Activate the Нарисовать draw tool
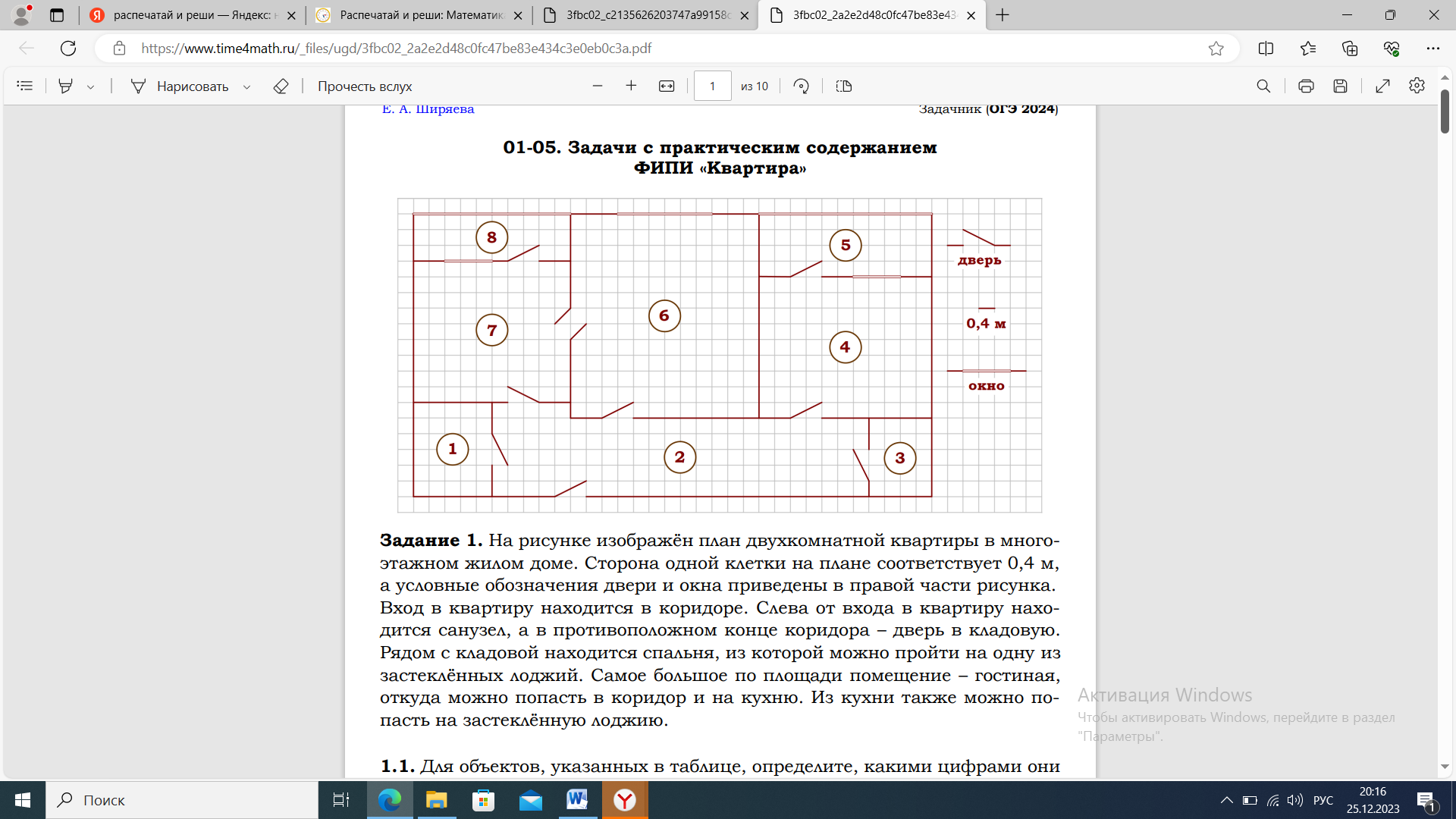This screenshot has width=1456, height=819. (x=179, y=86)
